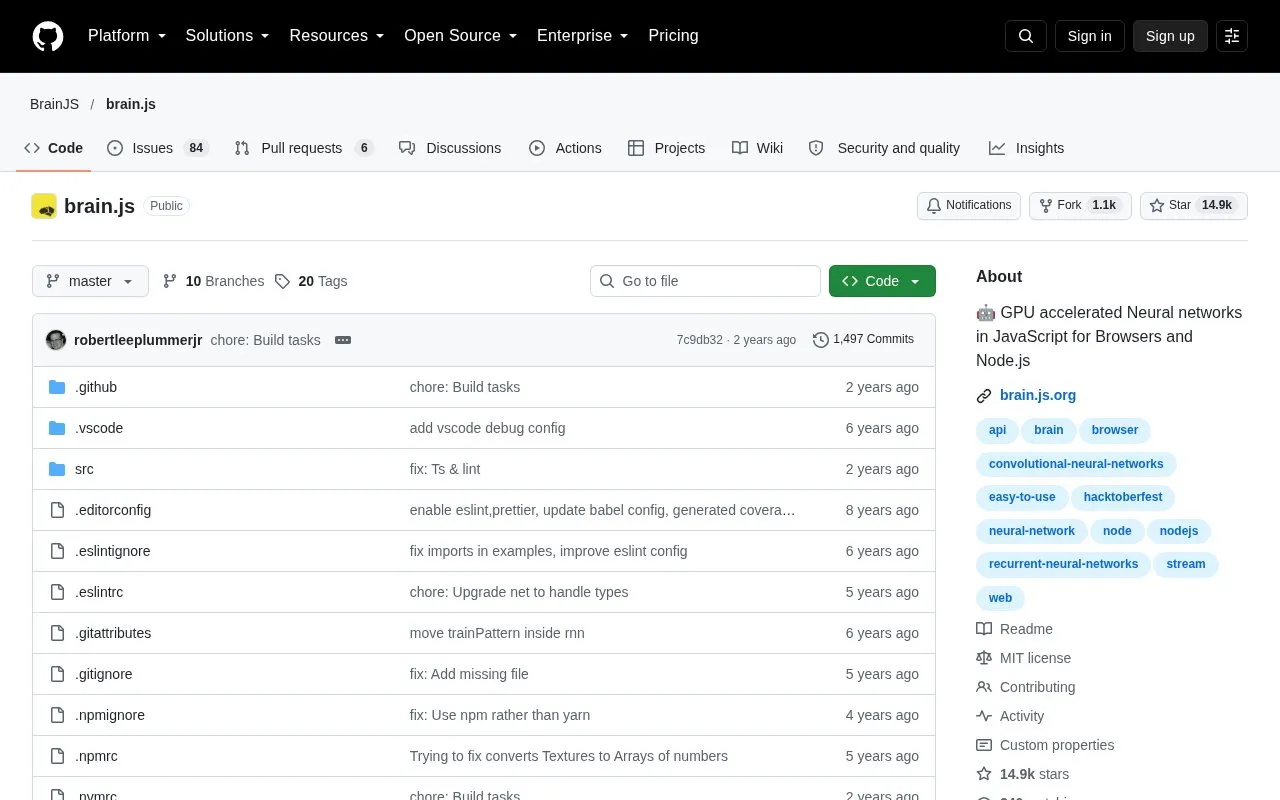Open the brain.js.org website link

point(1038,395)
